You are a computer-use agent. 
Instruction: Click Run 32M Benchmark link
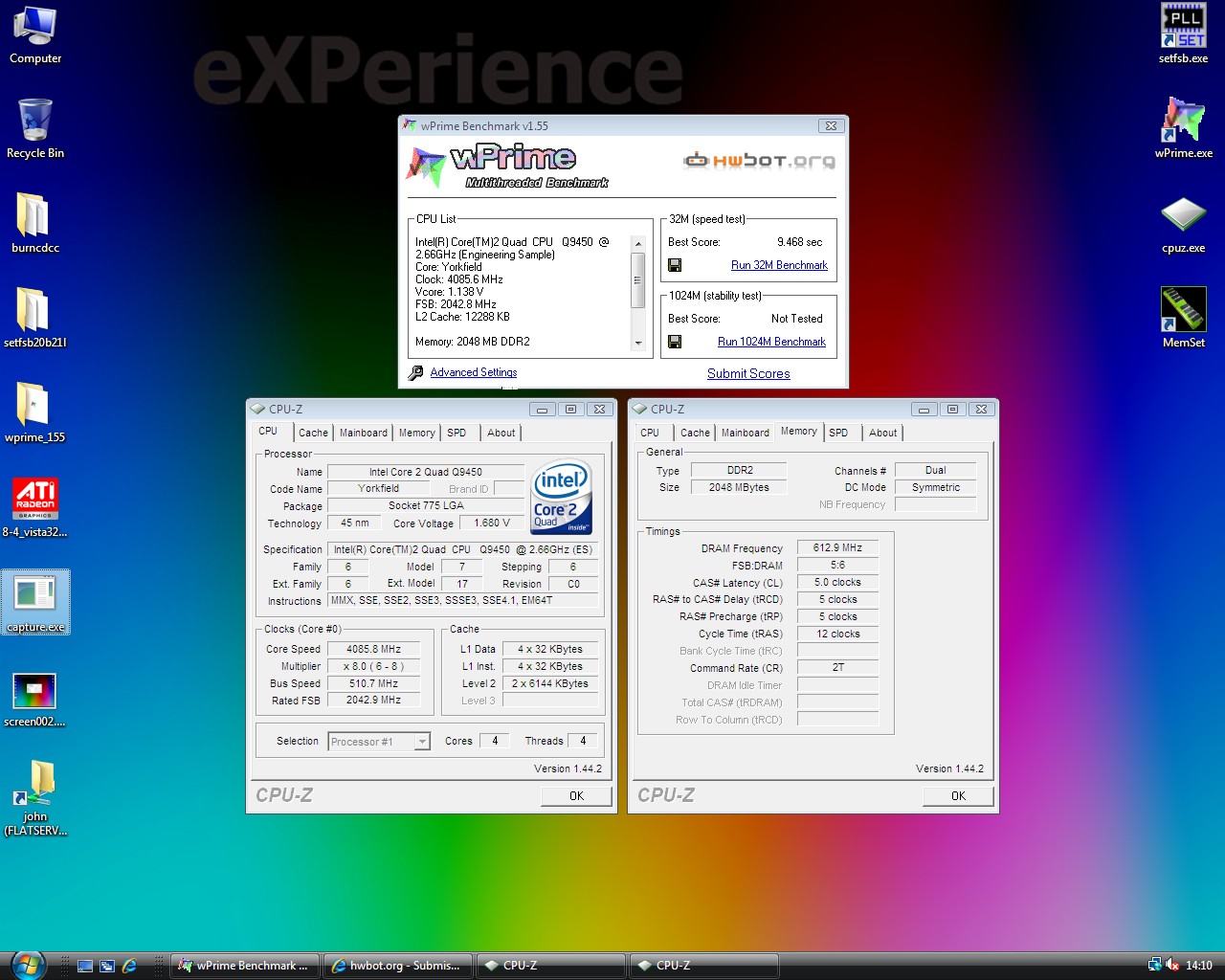[779, 265]
